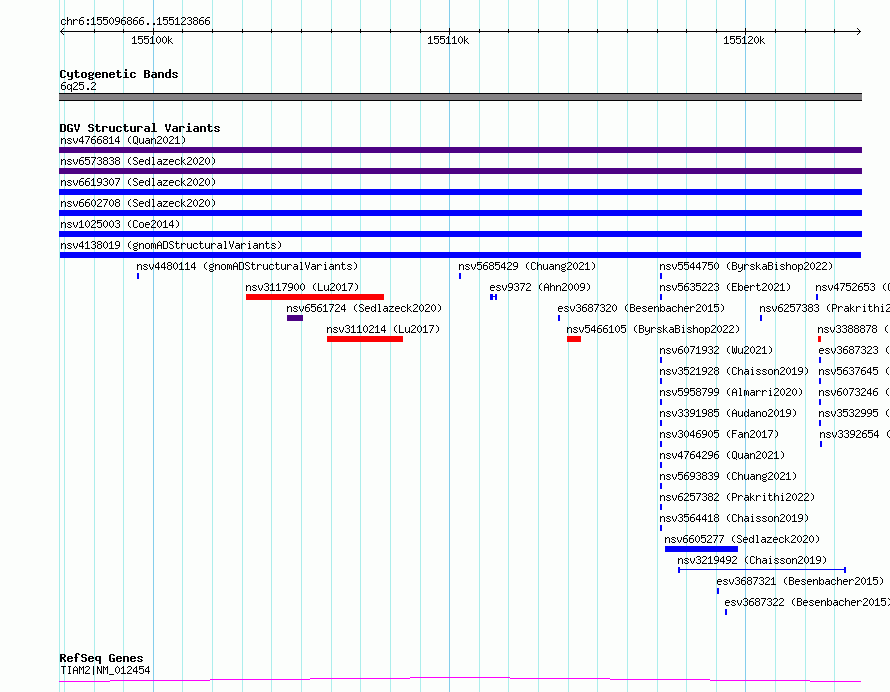
Task: Select the nsv6257383 (Prakrithi2 label
Action: [825, 308]
